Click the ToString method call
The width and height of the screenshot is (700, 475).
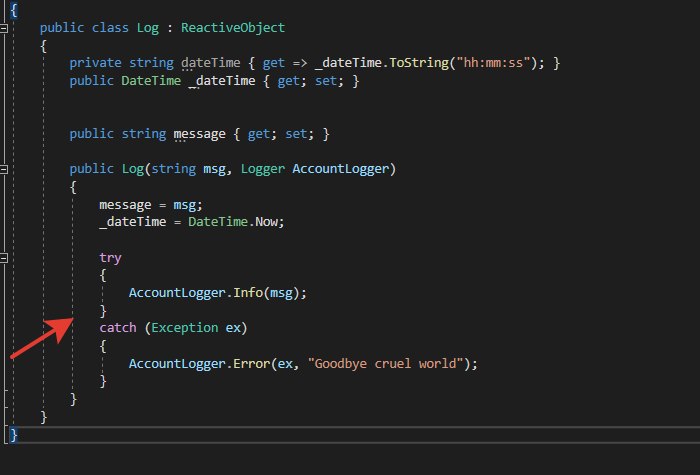pos(419,63)
